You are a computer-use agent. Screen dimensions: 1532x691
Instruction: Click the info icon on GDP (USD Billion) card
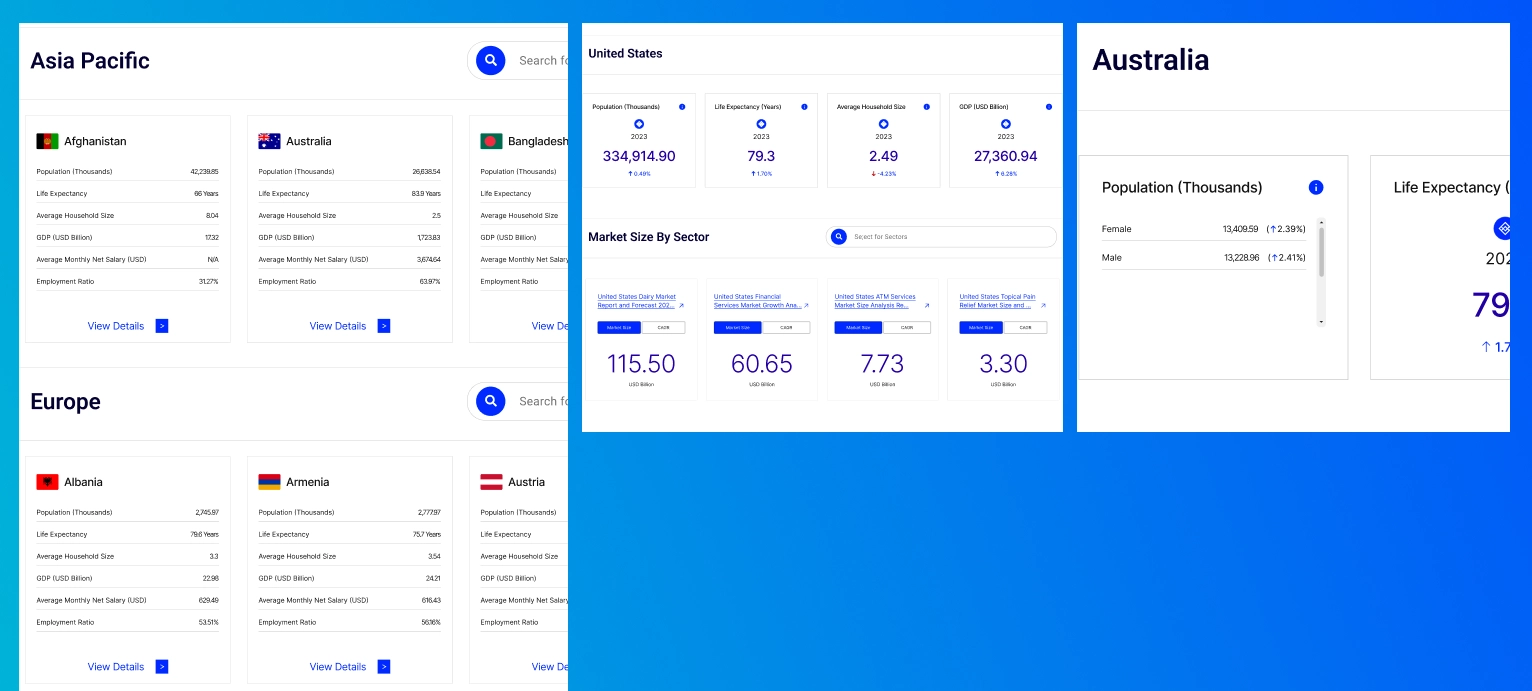(x=1048, y=107)
